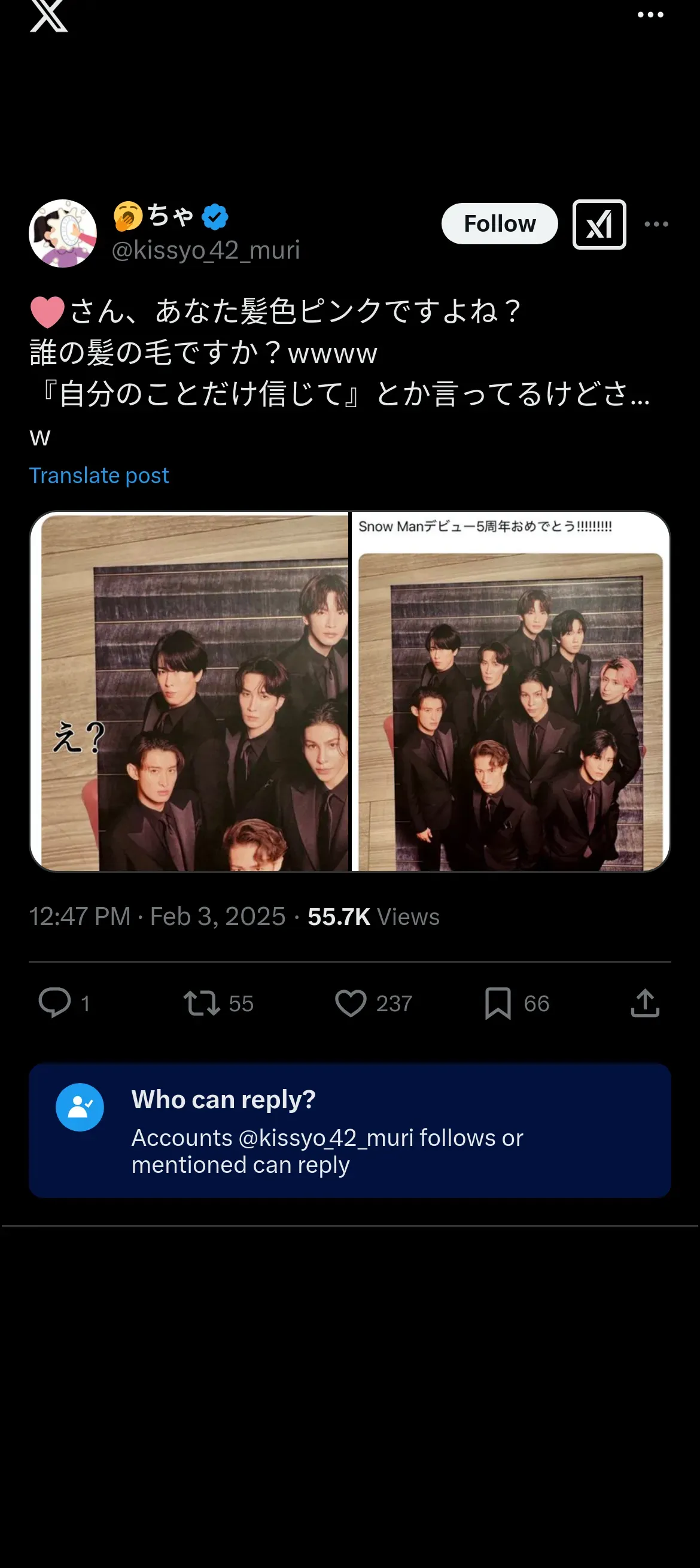This screenshot has width=700, height=1568.
Task: Click Translate post link
Action: click(99, 475)
